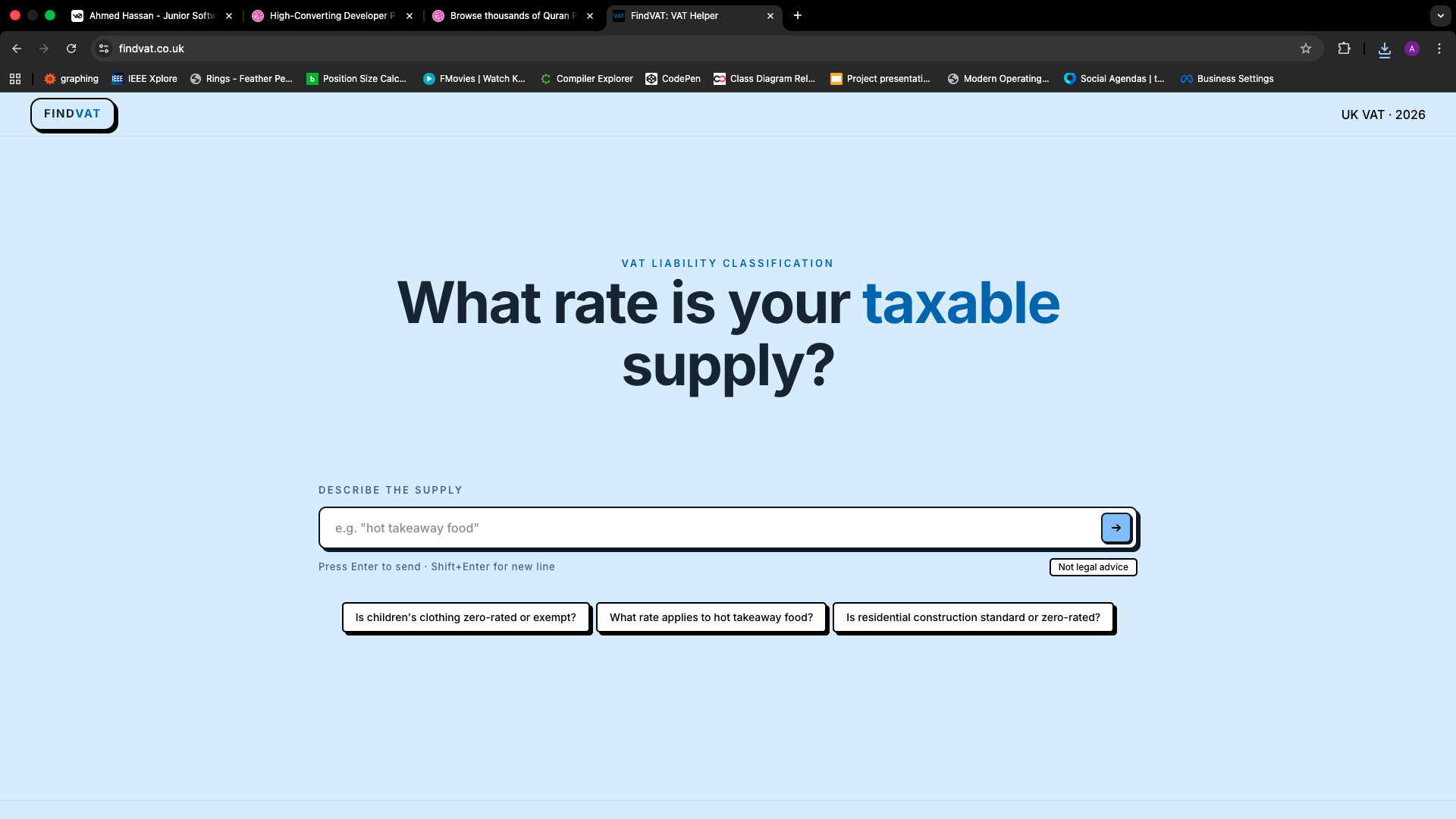Bookmark this page with star icon
This screenshot has width=1456, height=819.
point(1306,49)
